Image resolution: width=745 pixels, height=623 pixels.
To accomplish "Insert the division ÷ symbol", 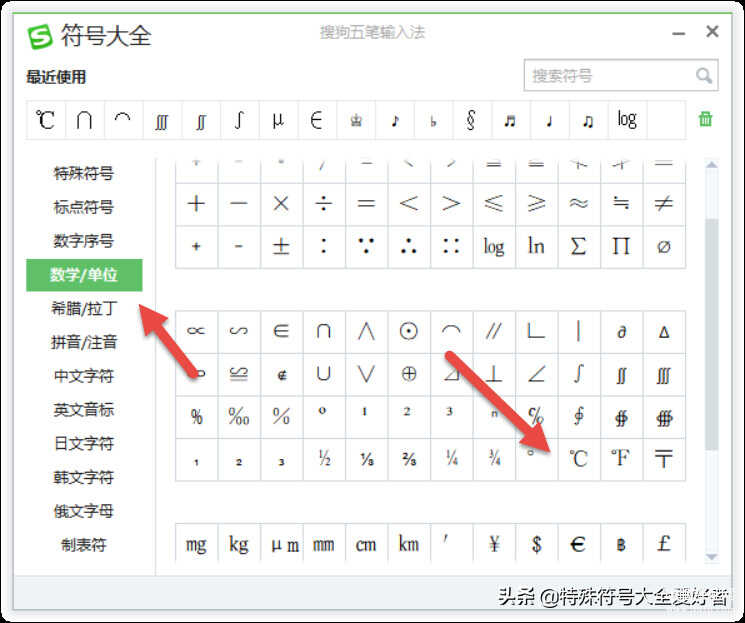I will [x=324, y=204].
